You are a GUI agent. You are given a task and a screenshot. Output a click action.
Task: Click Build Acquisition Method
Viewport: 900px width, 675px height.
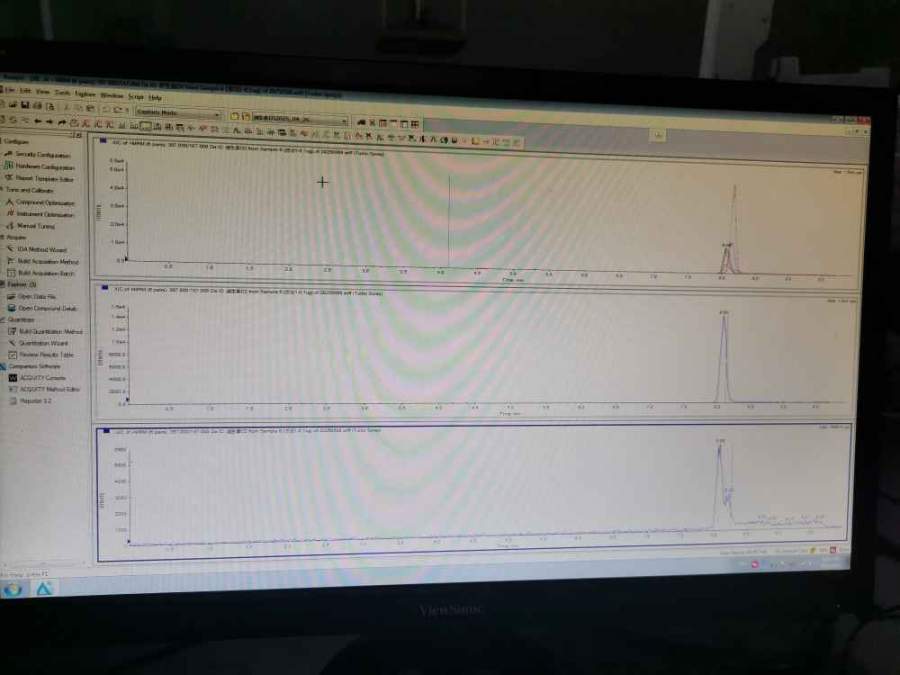click(x=47, y=262)
